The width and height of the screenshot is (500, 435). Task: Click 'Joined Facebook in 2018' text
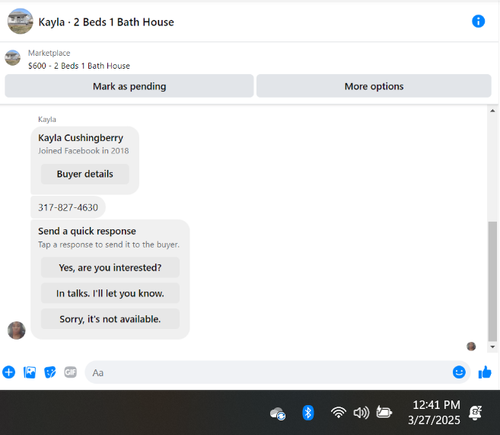point(83,151)
